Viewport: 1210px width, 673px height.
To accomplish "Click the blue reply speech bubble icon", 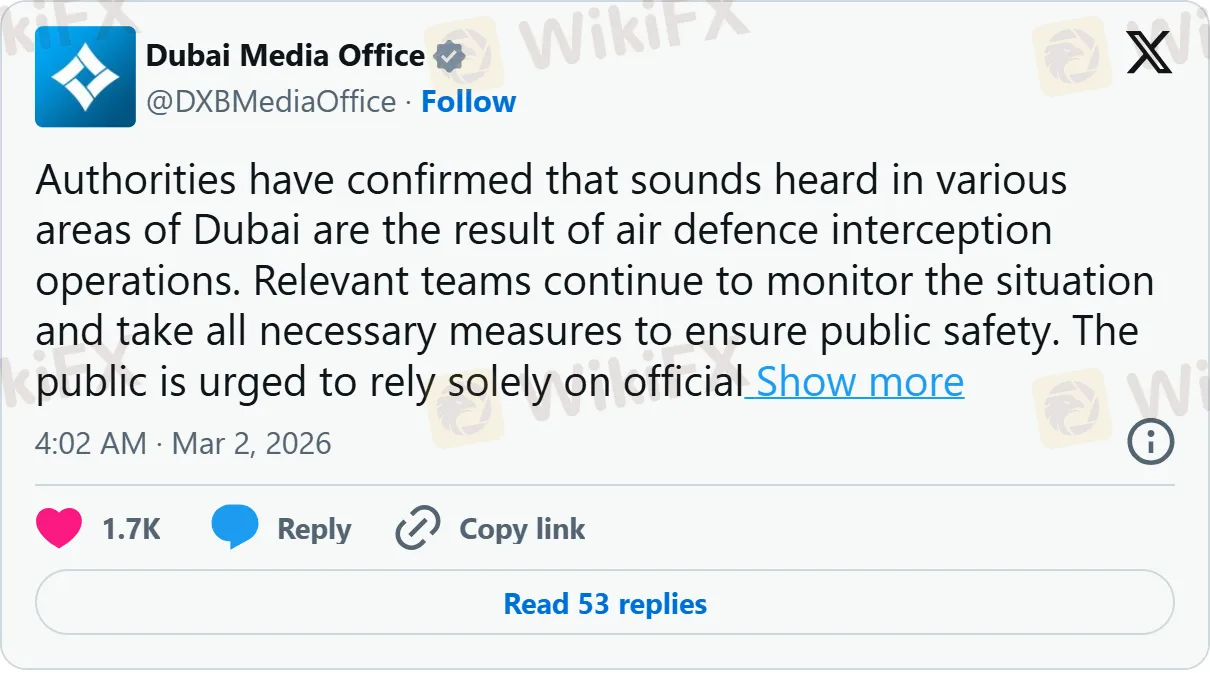I will (235, 527).
